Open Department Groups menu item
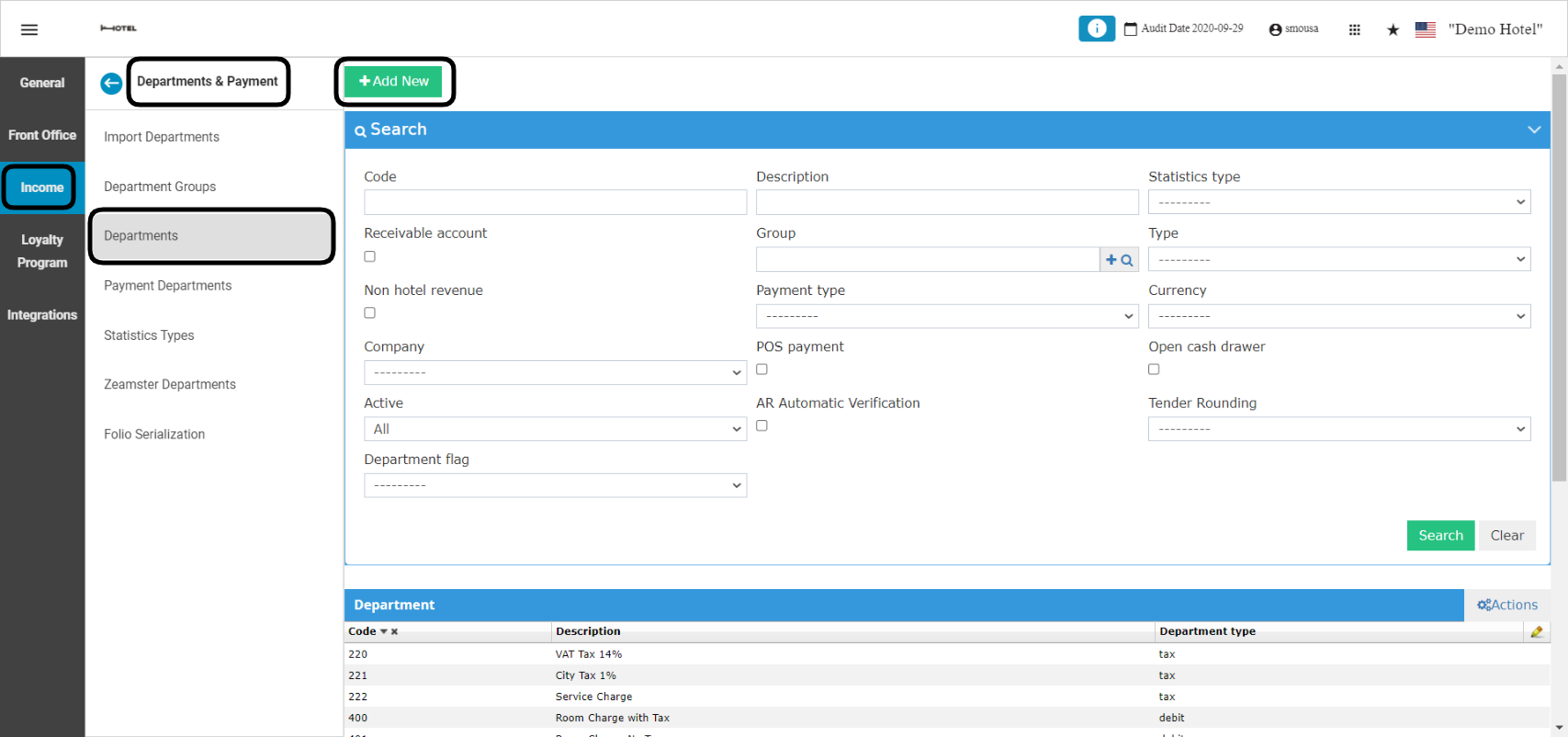Viewport: 1568px width, 737px height. coord(160,187)
